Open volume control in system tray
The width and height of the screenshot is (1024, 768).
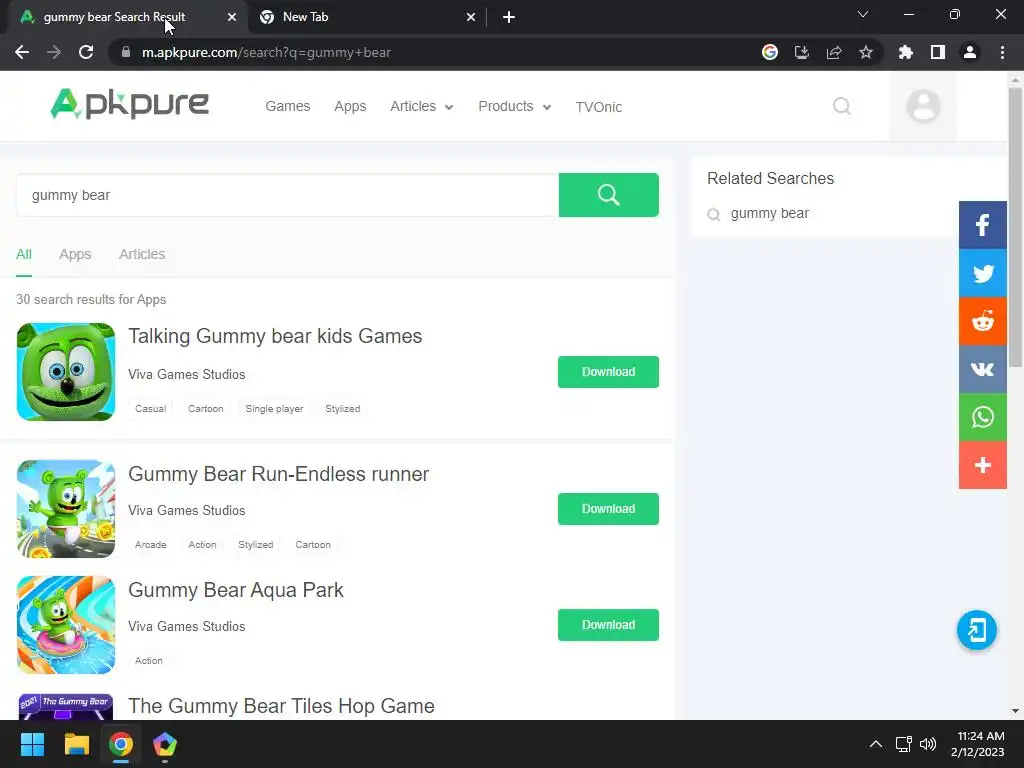[x=928, y=744]
